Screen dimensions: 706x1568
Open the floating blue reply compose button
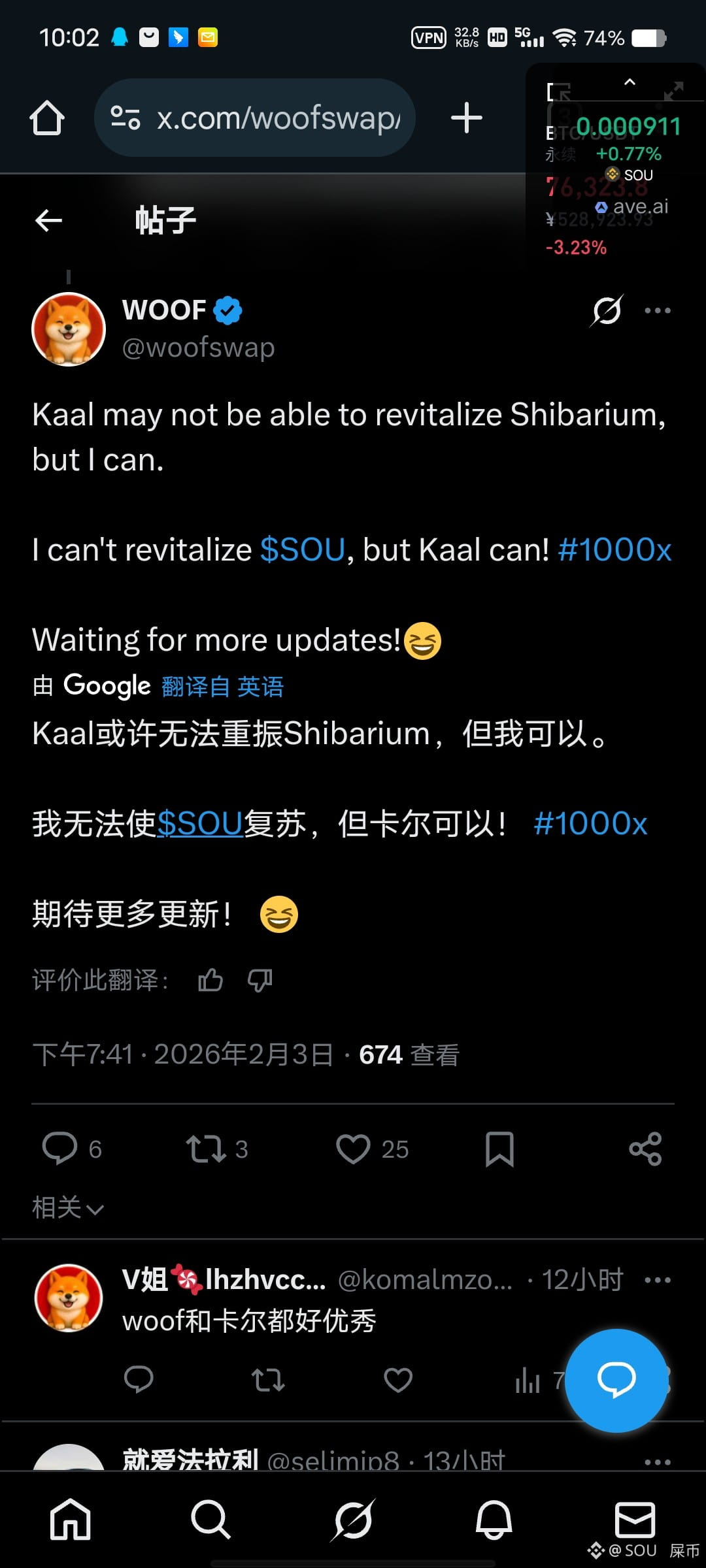point(616,1380)
